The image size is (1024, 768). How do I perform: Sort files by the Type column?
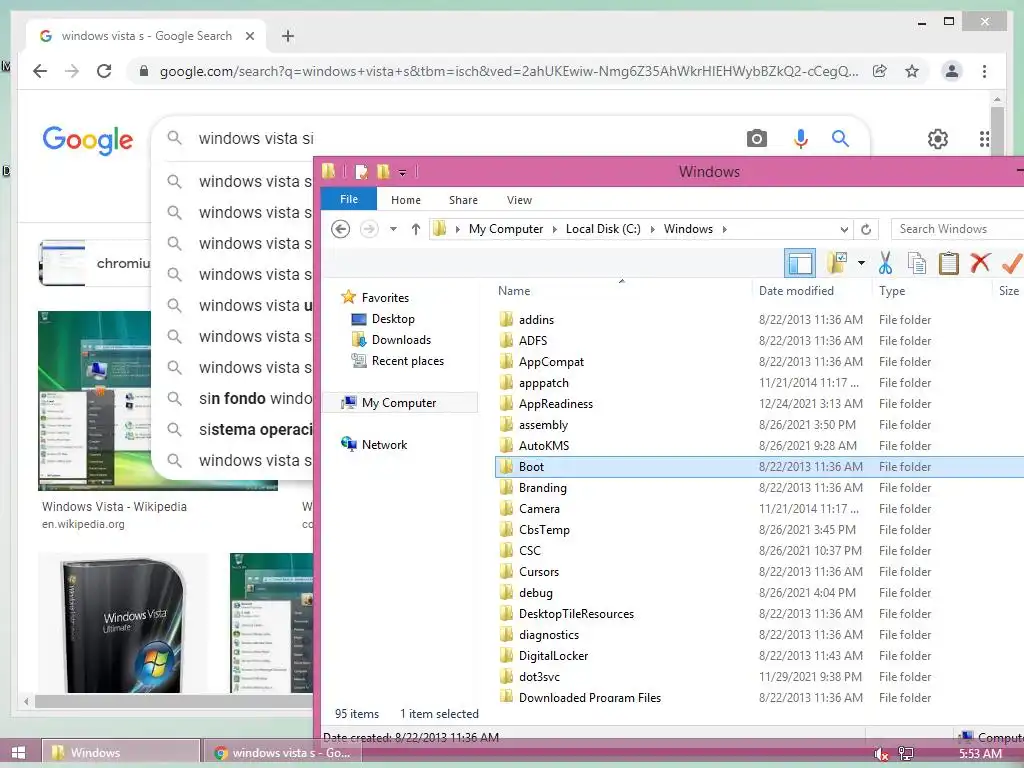891,291
